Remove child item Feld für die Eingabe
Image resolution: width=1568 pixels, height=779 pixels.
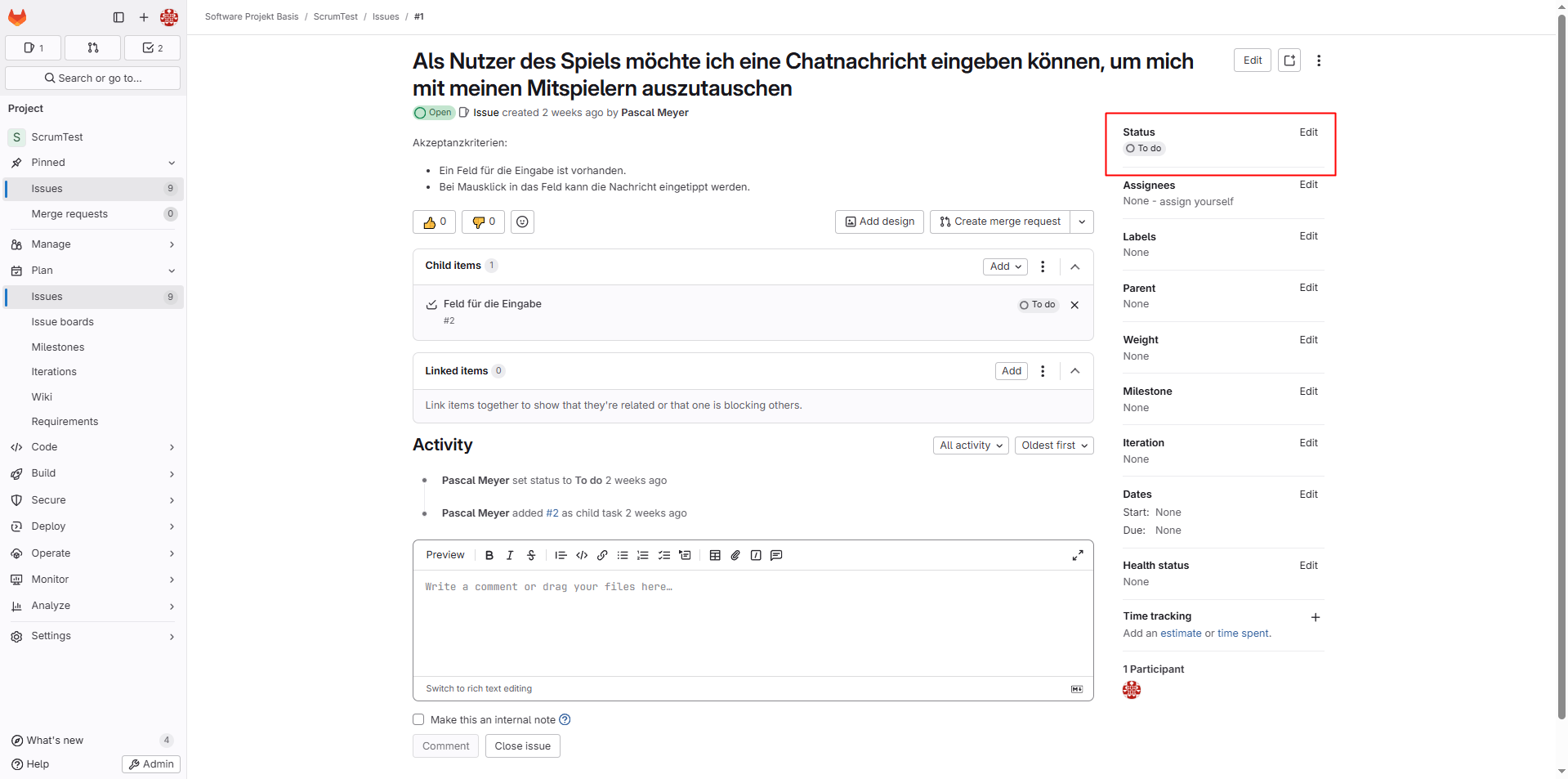coord(1074,305)
